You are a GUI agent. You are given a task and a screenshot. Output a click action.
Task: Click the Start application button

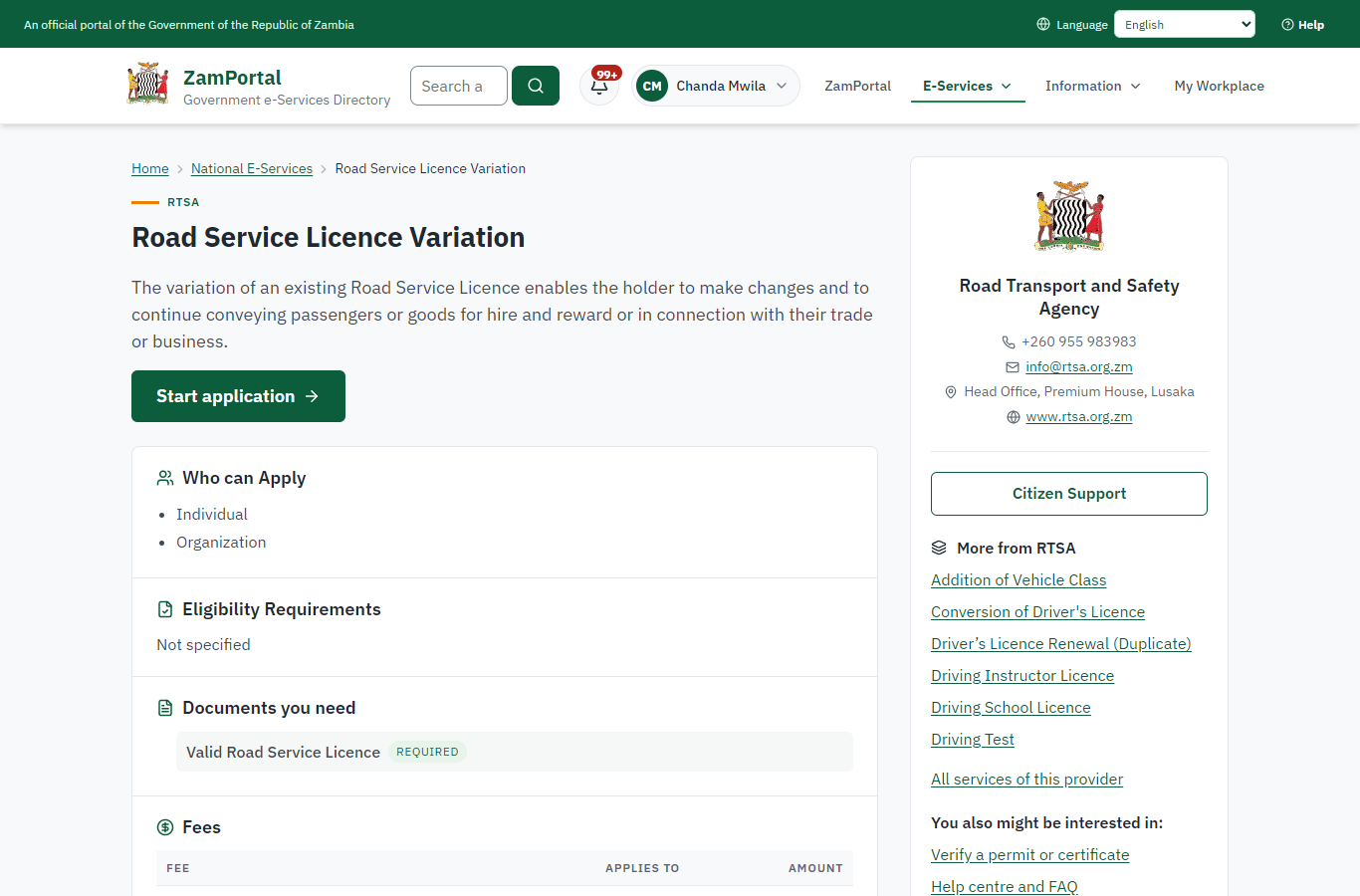238,396
